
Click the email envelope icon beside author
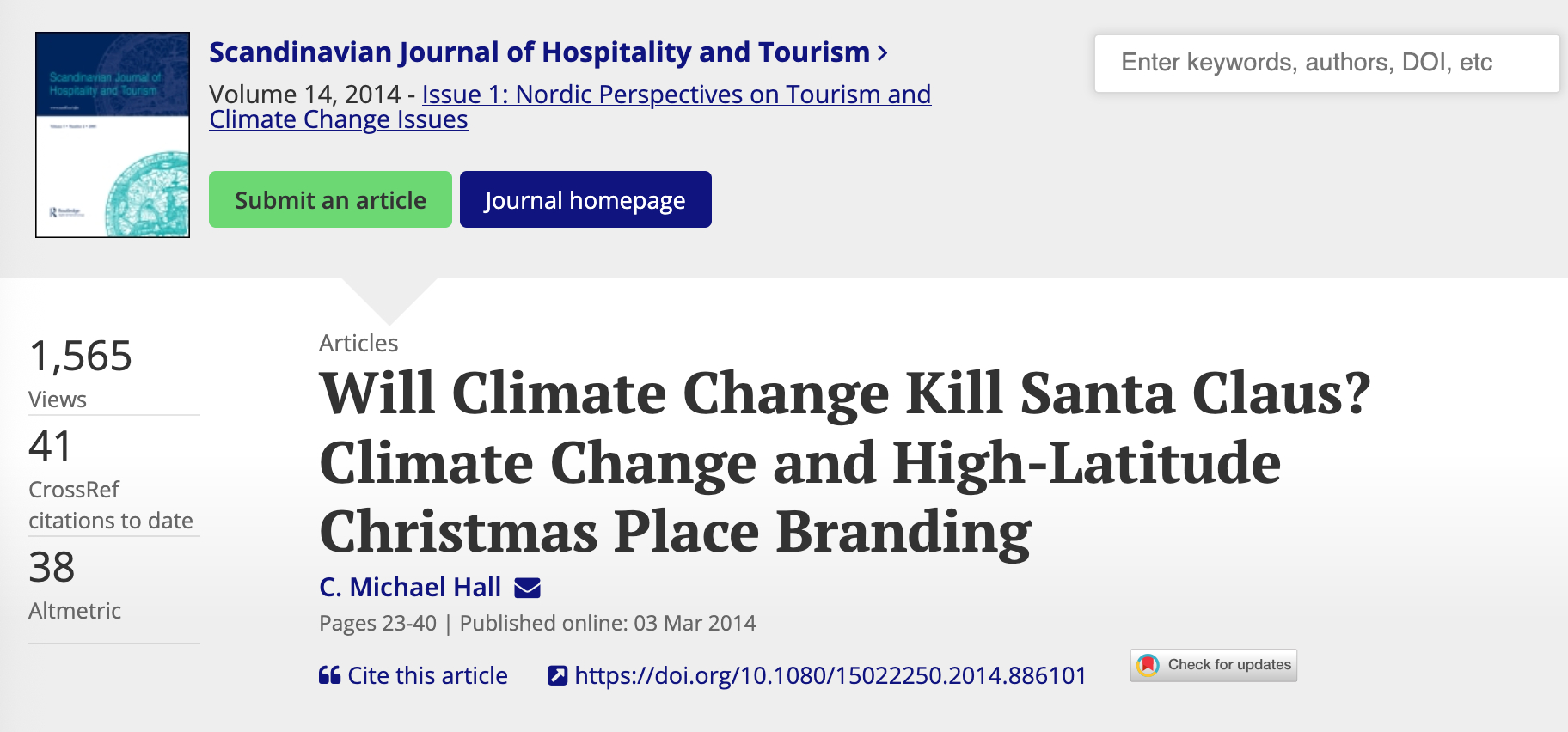tap(527, 588)
